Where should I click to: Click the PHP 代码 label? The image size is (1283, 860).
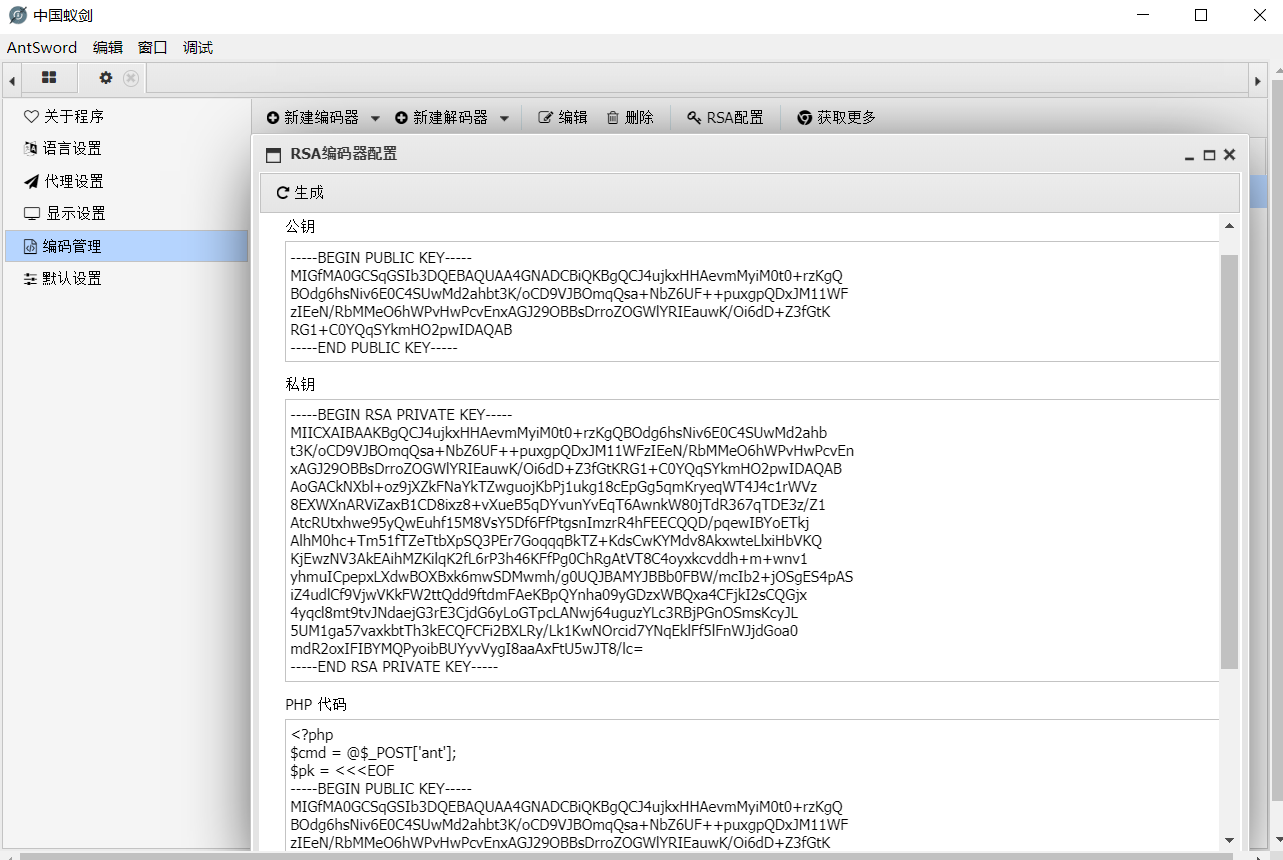coord(316,704)
